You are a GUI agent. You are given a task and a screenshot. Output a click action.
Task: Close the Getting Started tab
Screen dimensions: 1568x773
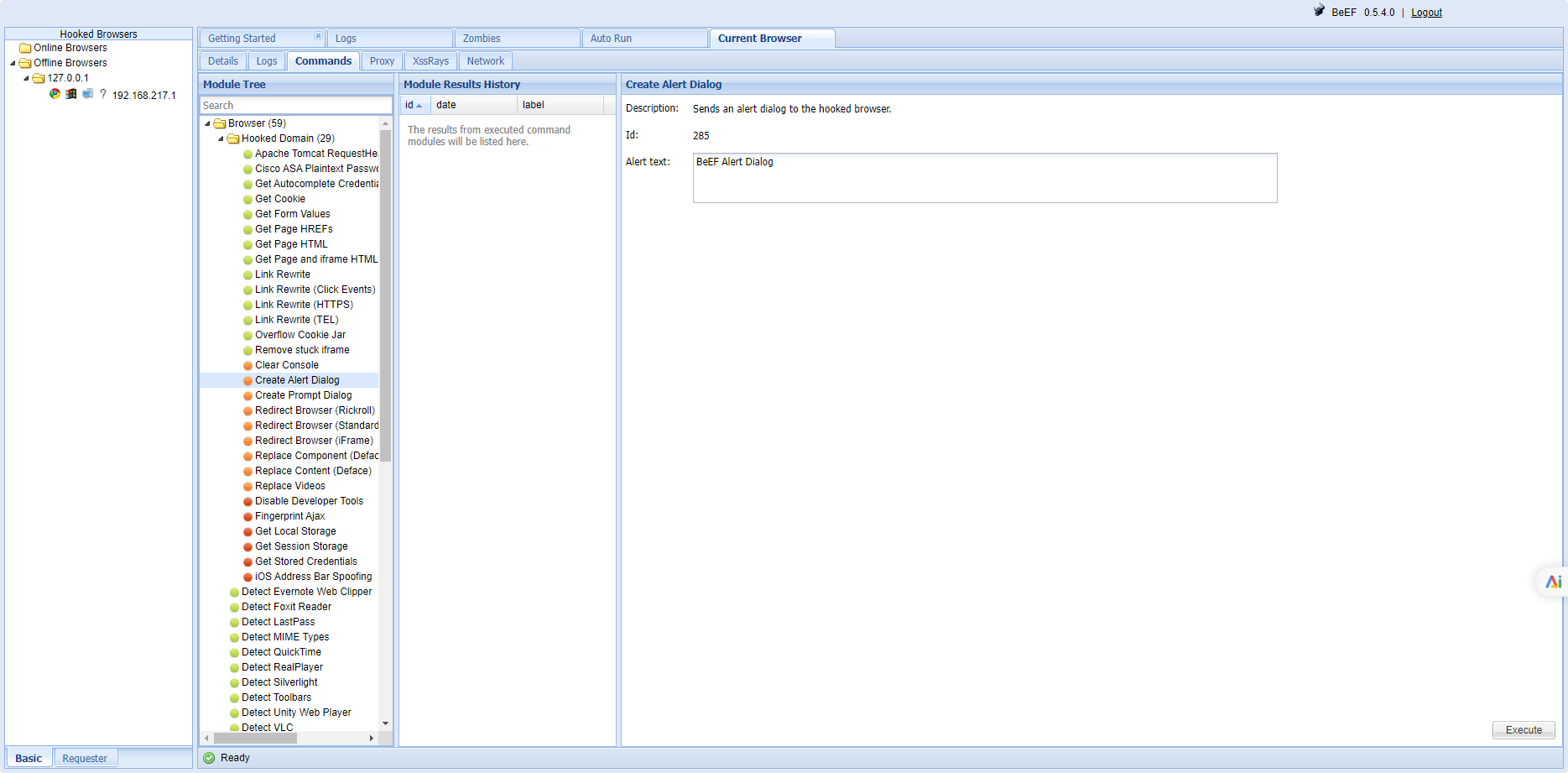(x=318, y=36)
